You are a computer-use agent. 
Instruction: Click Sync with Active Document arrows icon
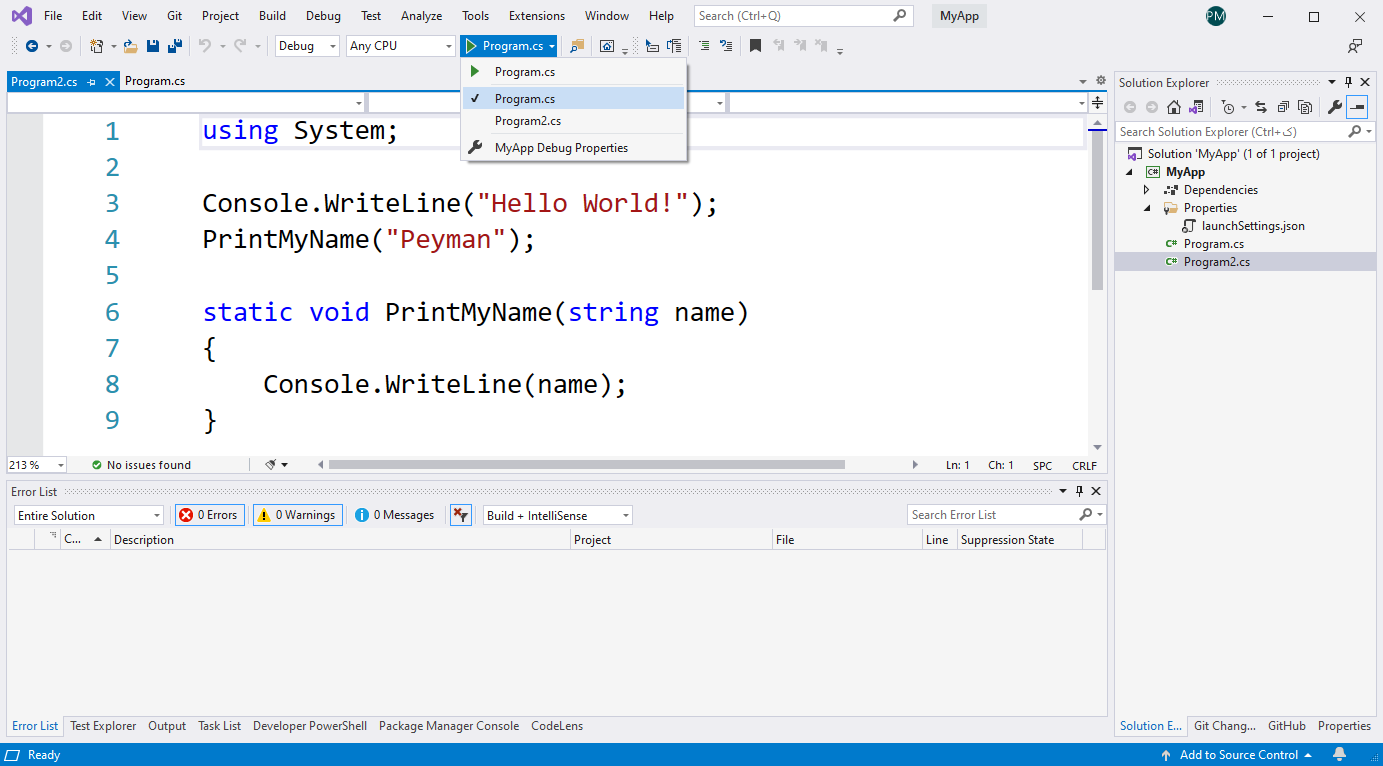click(1261, 107)
